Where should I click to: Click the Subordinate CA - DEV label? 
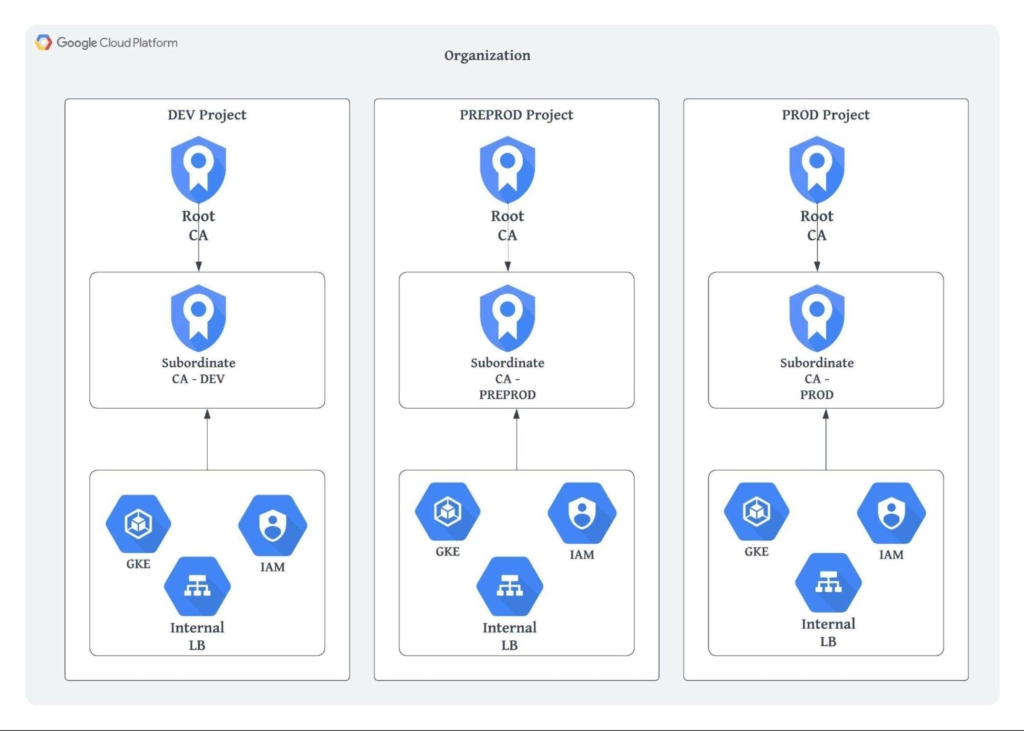click(x=199, y=370)
